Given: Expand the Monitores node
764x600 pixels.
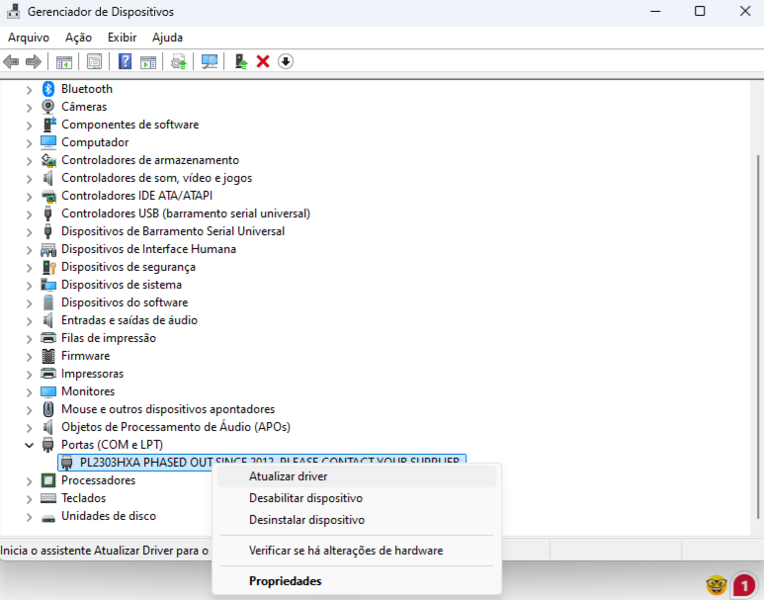Looking at the screenshot, I should (x=29, y=392).
